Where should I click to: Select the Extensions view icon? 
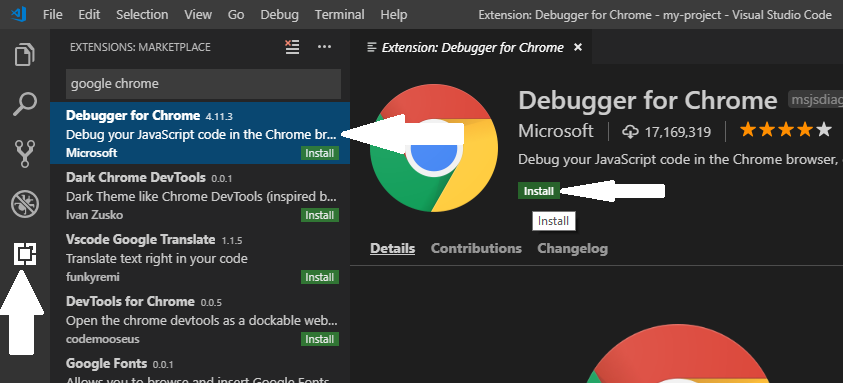tap(25, 254)
